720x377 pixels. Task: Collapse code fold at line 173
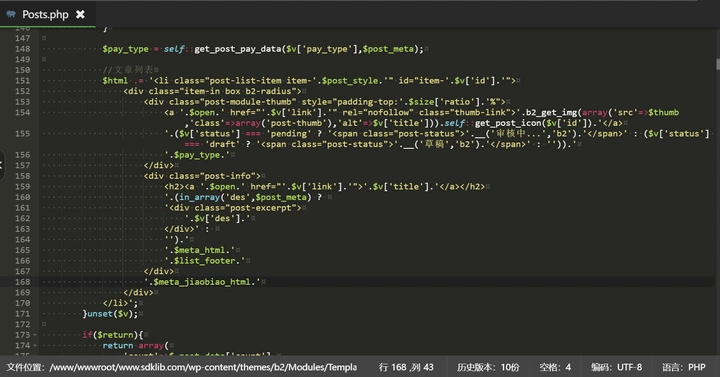[x=35, y=335]
